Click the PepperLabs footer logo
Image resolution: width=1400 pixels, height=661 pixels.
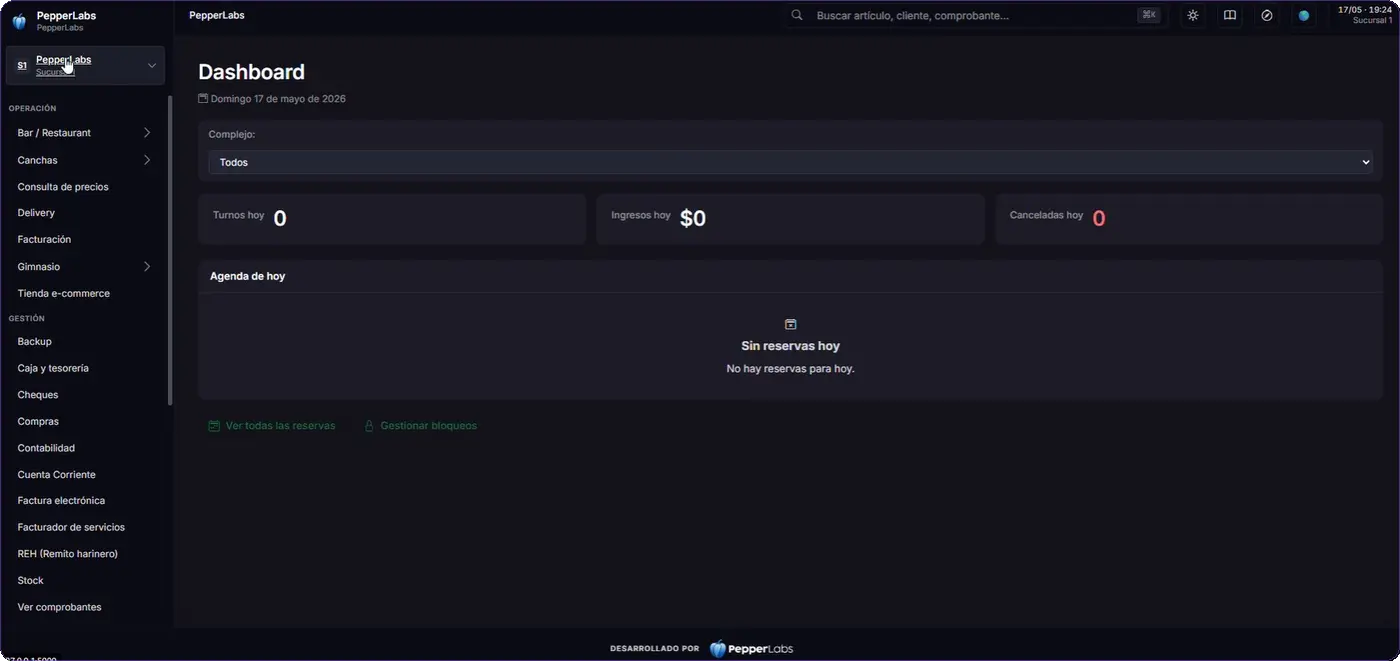751,648
